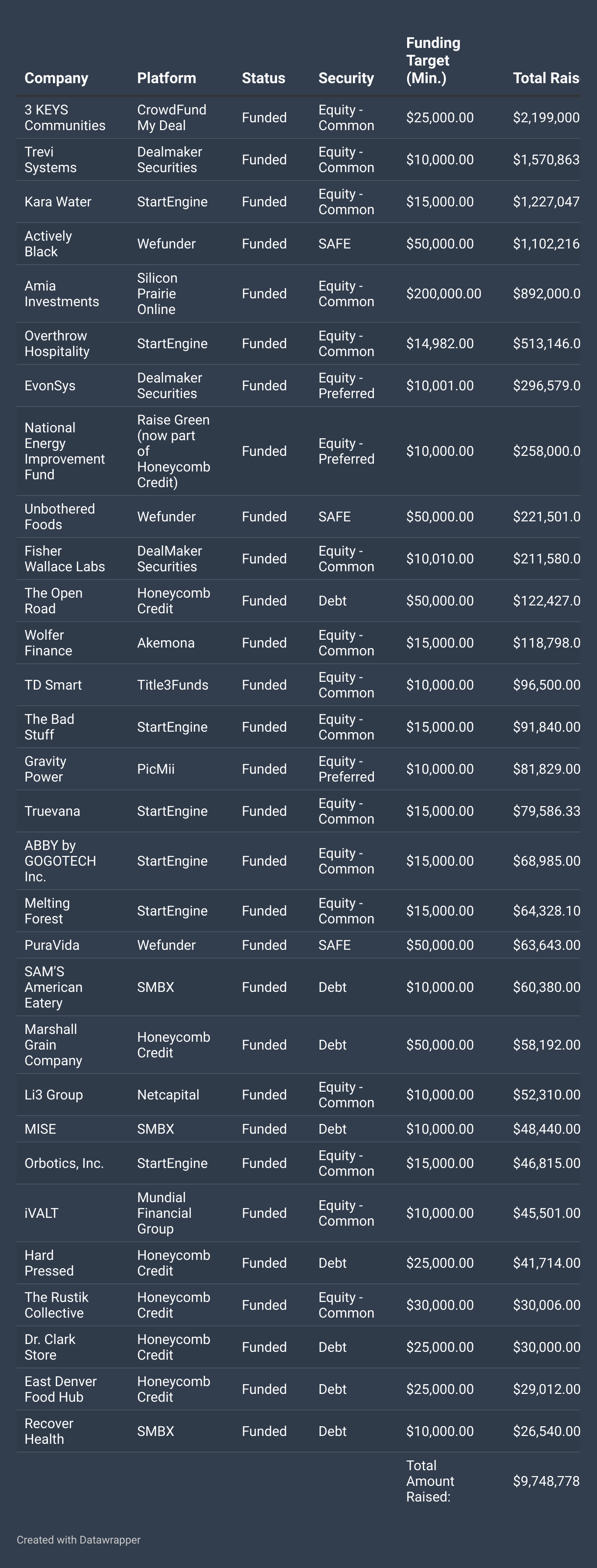
Task: Click the Total Raised column header
Action: [545, 78]
